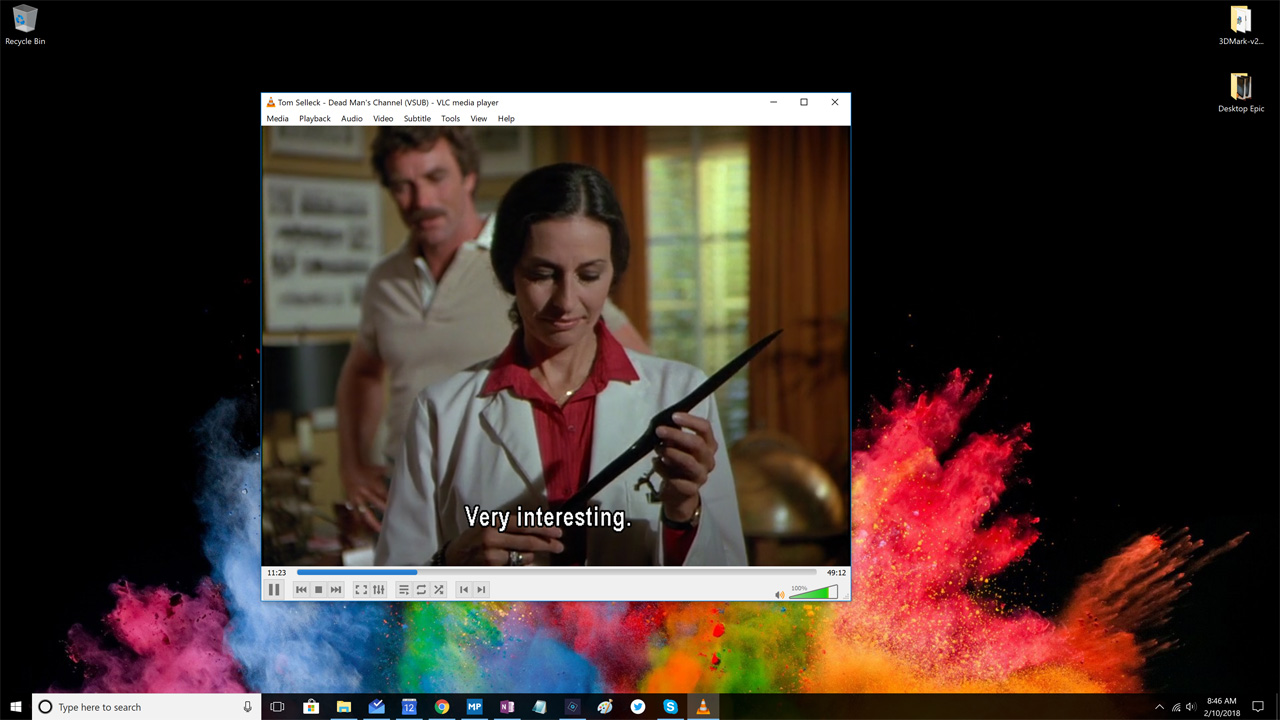The width and height of the screenshot is (1280, 720).
Task: Toggle loop playback mode
Action: (x=420, y=589)
